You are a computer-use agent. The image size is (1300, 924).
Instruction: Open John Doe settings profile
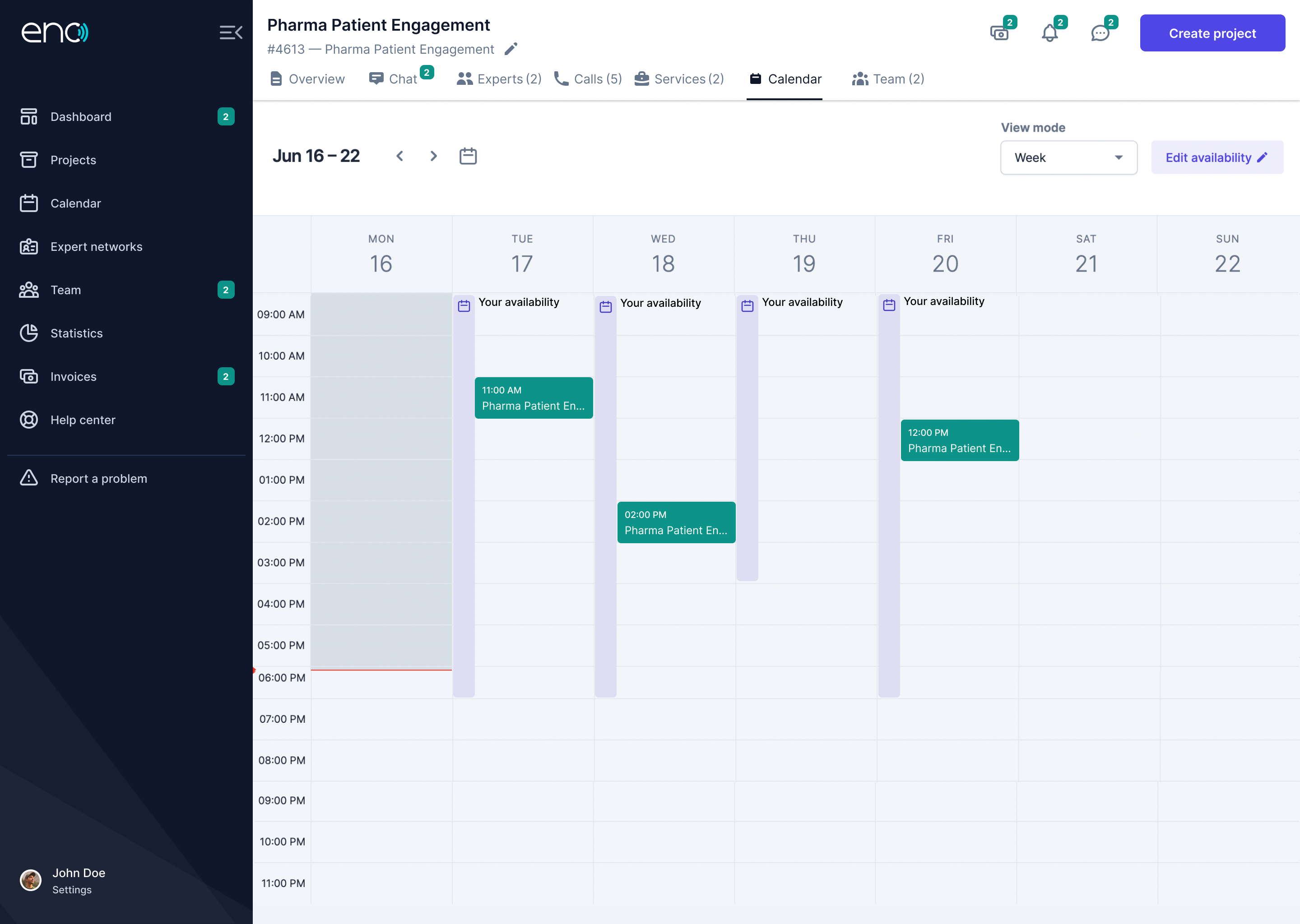pyautogui.click(x=78, y=880)
